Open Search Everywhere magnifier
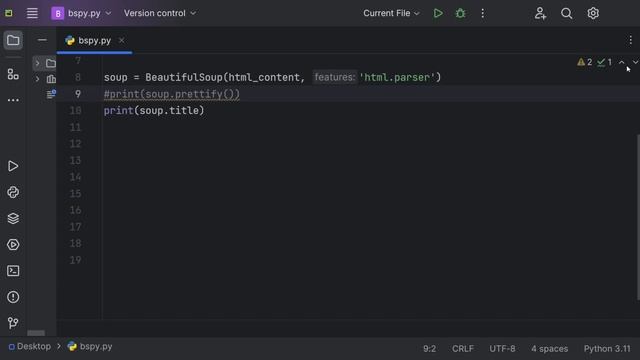Viewport: 640px width, 360px height. [567, 13]
